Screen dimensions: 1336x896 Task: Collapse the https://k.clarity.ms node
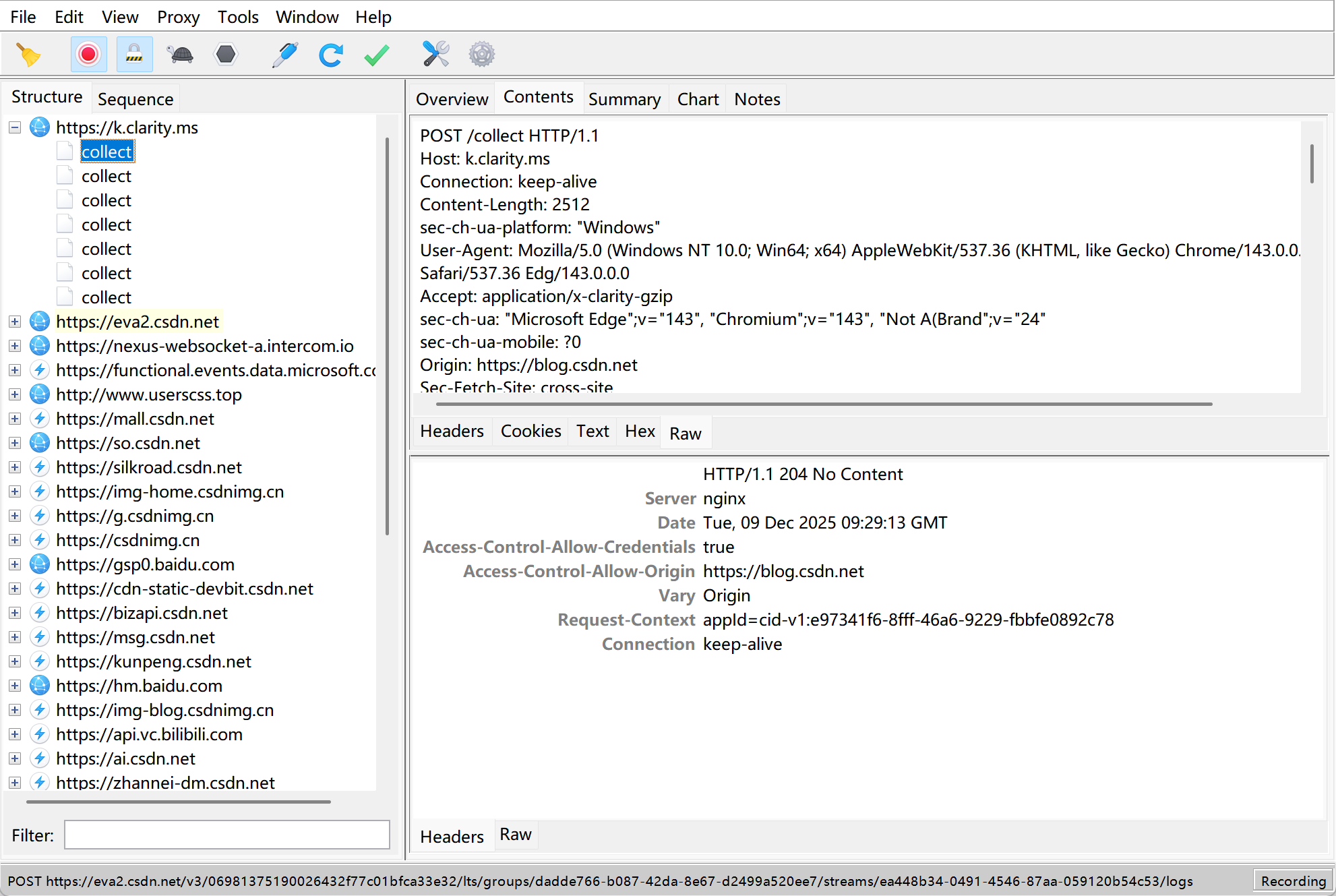point(15,127)
